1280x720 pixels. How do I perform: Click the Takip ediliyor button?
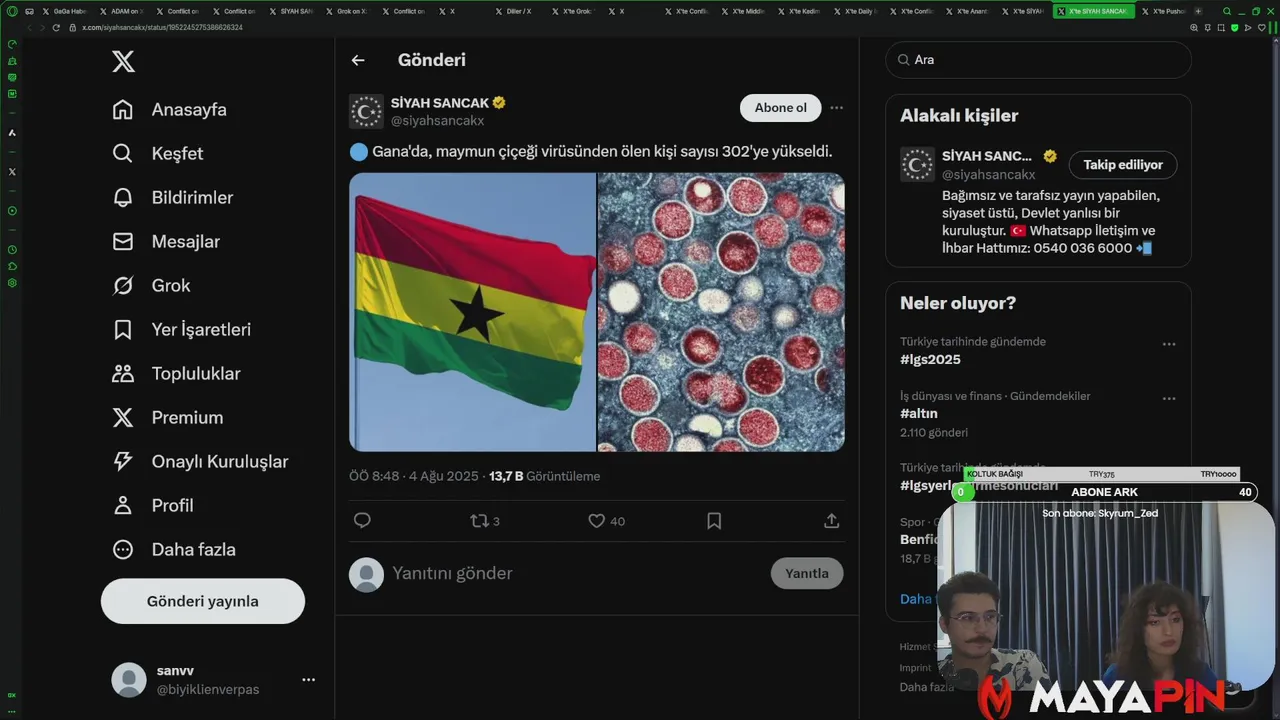(x=1123, y=165)
